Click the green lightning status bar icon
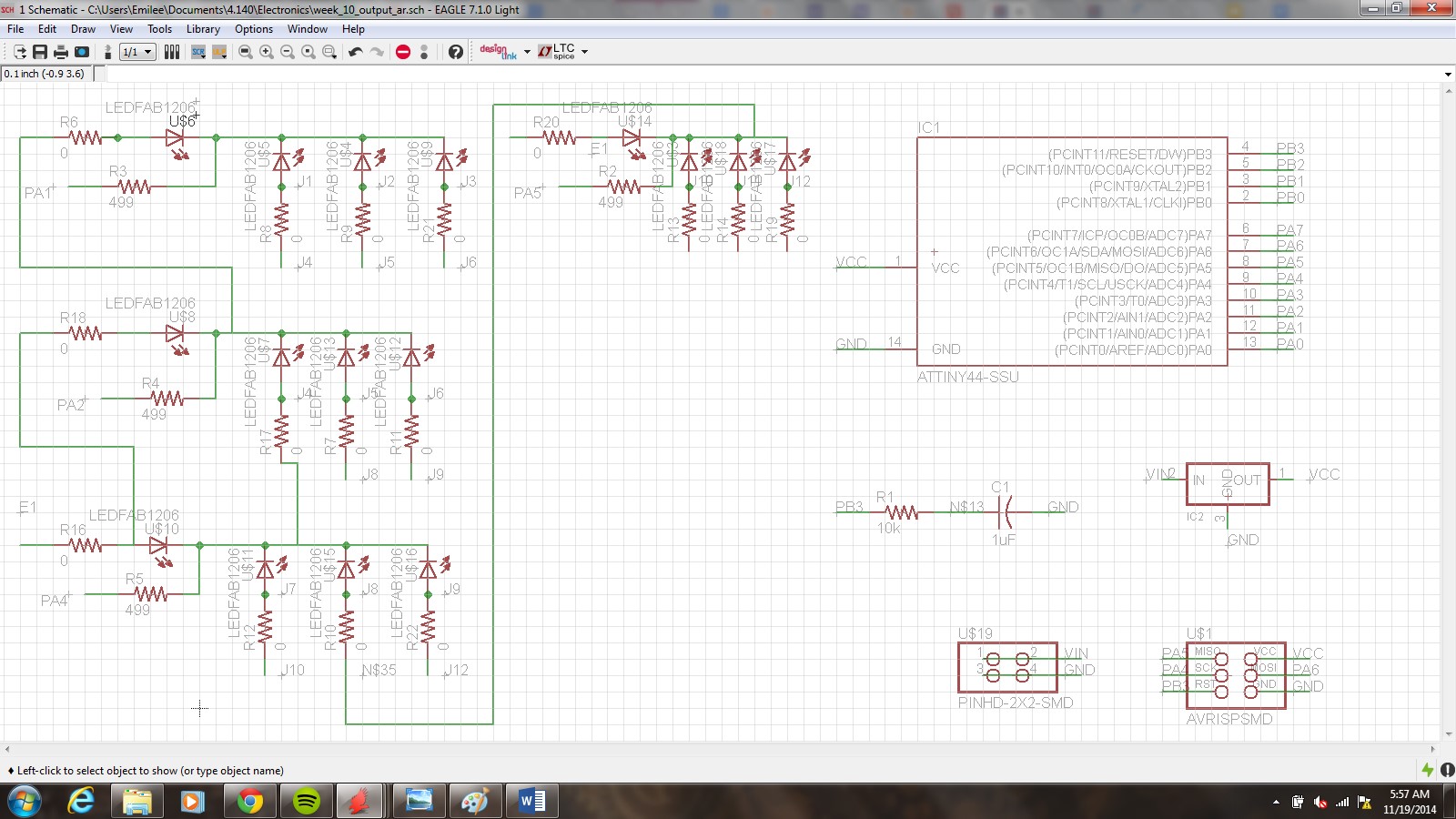Screen dimensions: 1456x819 tap(1428, 770)
